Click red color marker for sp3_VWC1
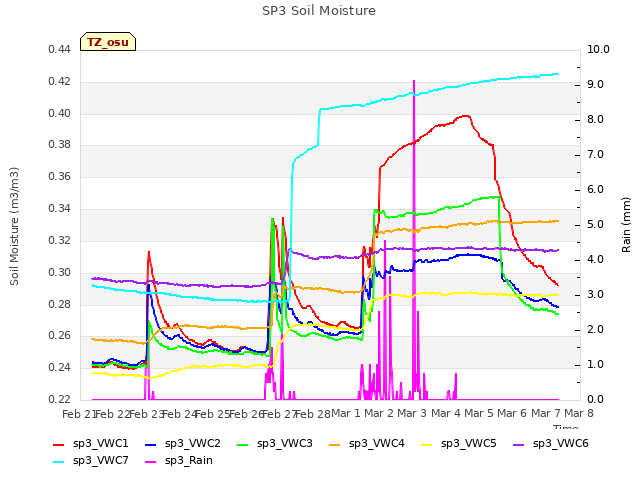 pyautogui.click(x=59, y=444)
